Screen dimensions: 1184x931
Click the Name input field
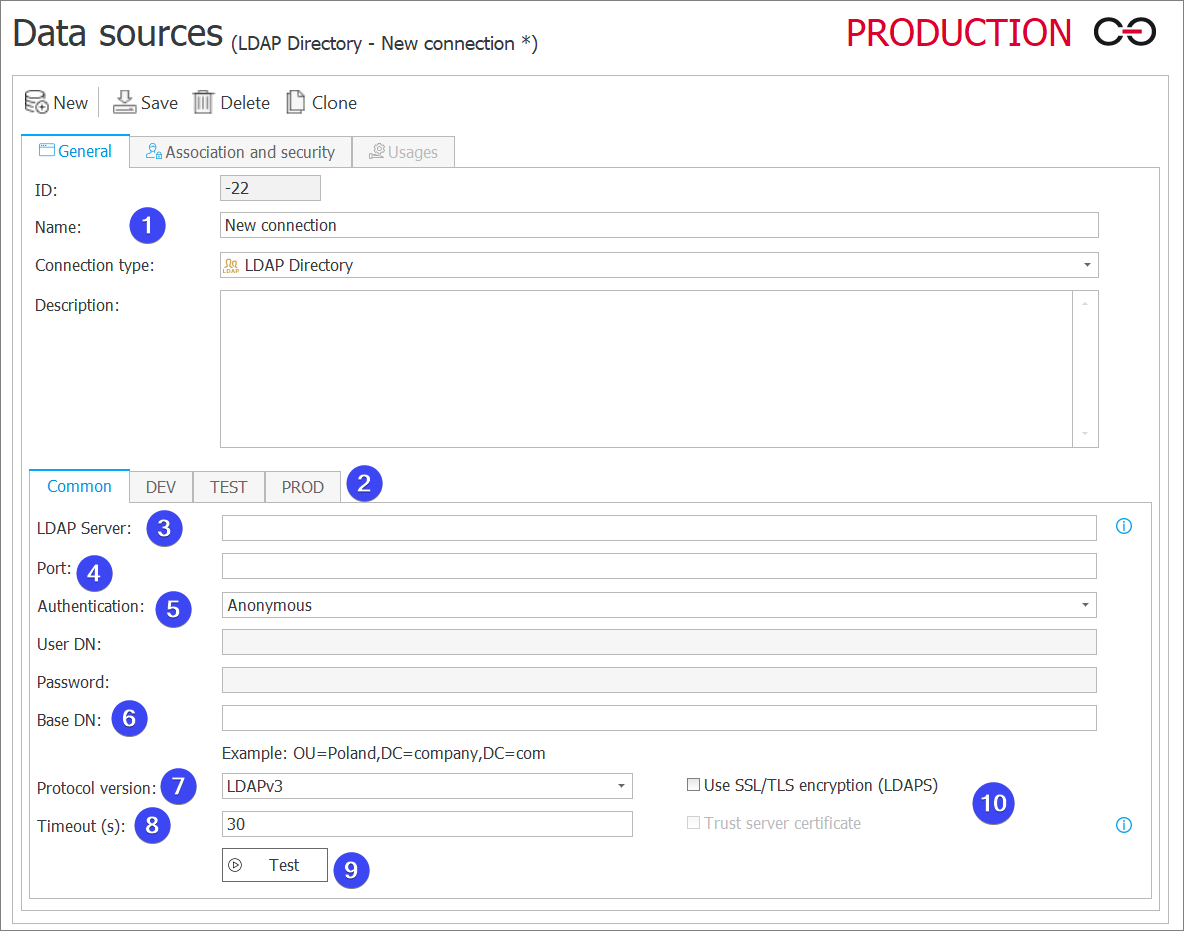[659, 225]
